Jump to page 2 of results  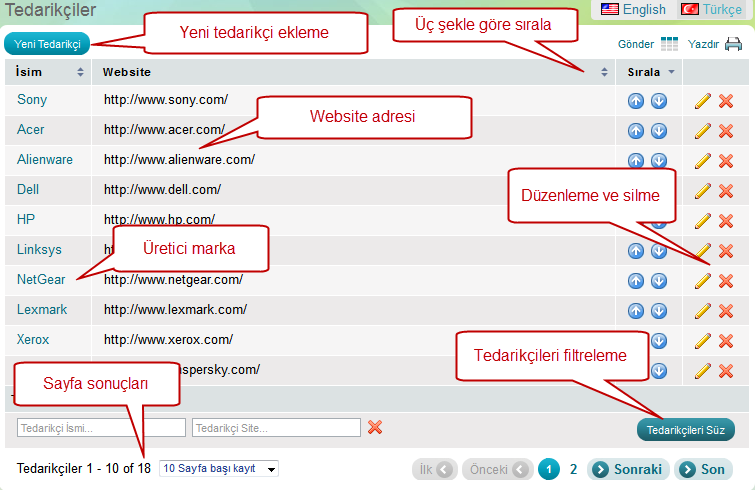click(573, 469)
